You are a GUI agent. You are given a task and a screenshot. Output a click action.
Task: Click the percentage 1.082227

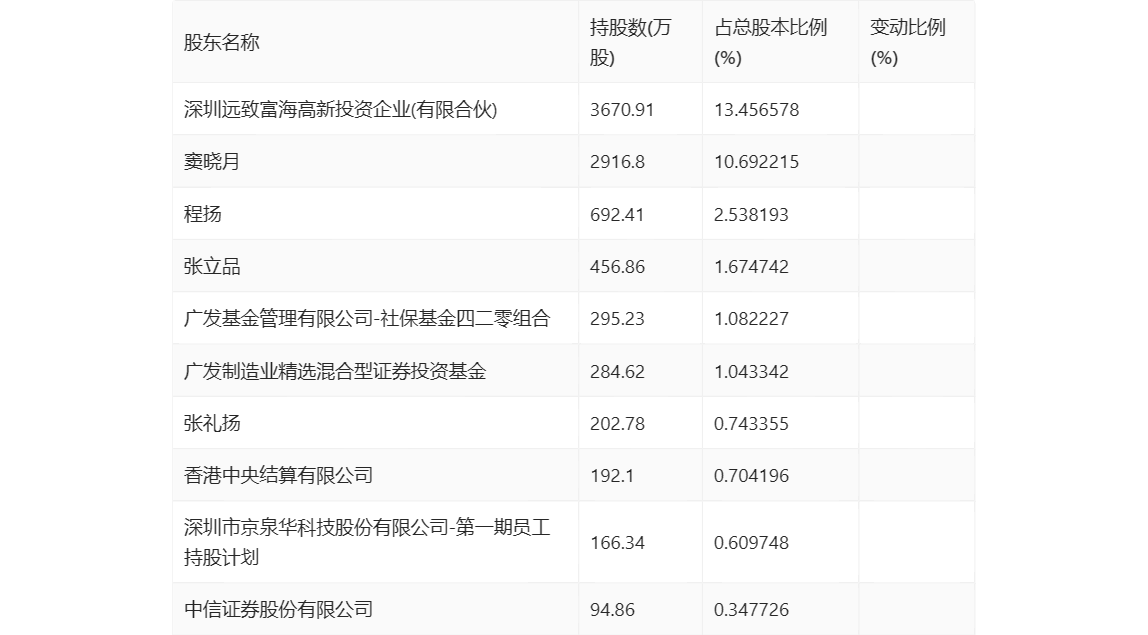coord(751,319)
